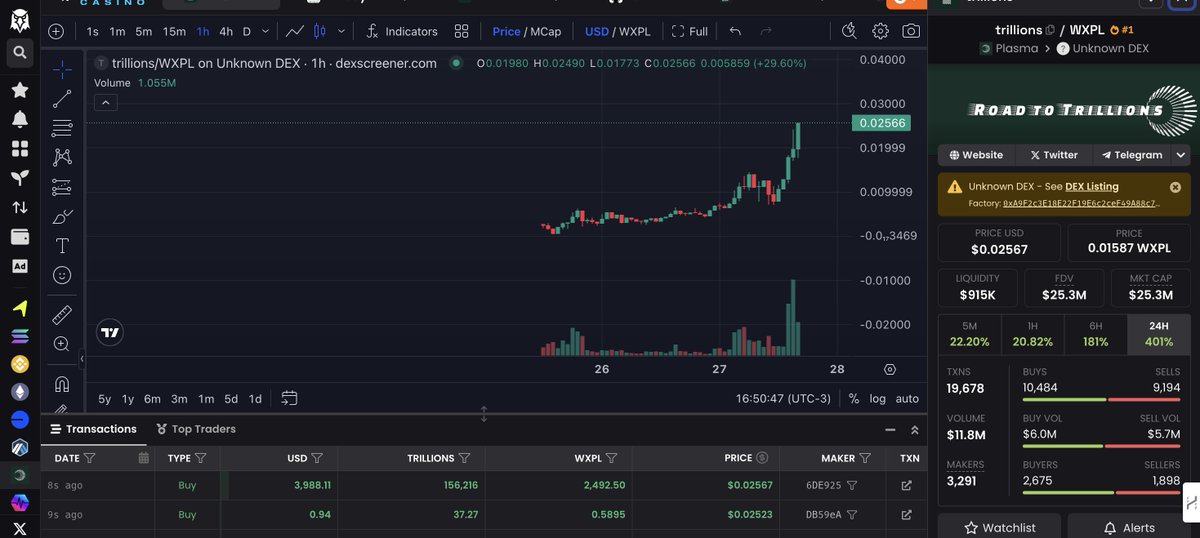This screenshot has height=538, width=1200.
Task: Select the 15m timeframe
Action: tap(174, 31)
